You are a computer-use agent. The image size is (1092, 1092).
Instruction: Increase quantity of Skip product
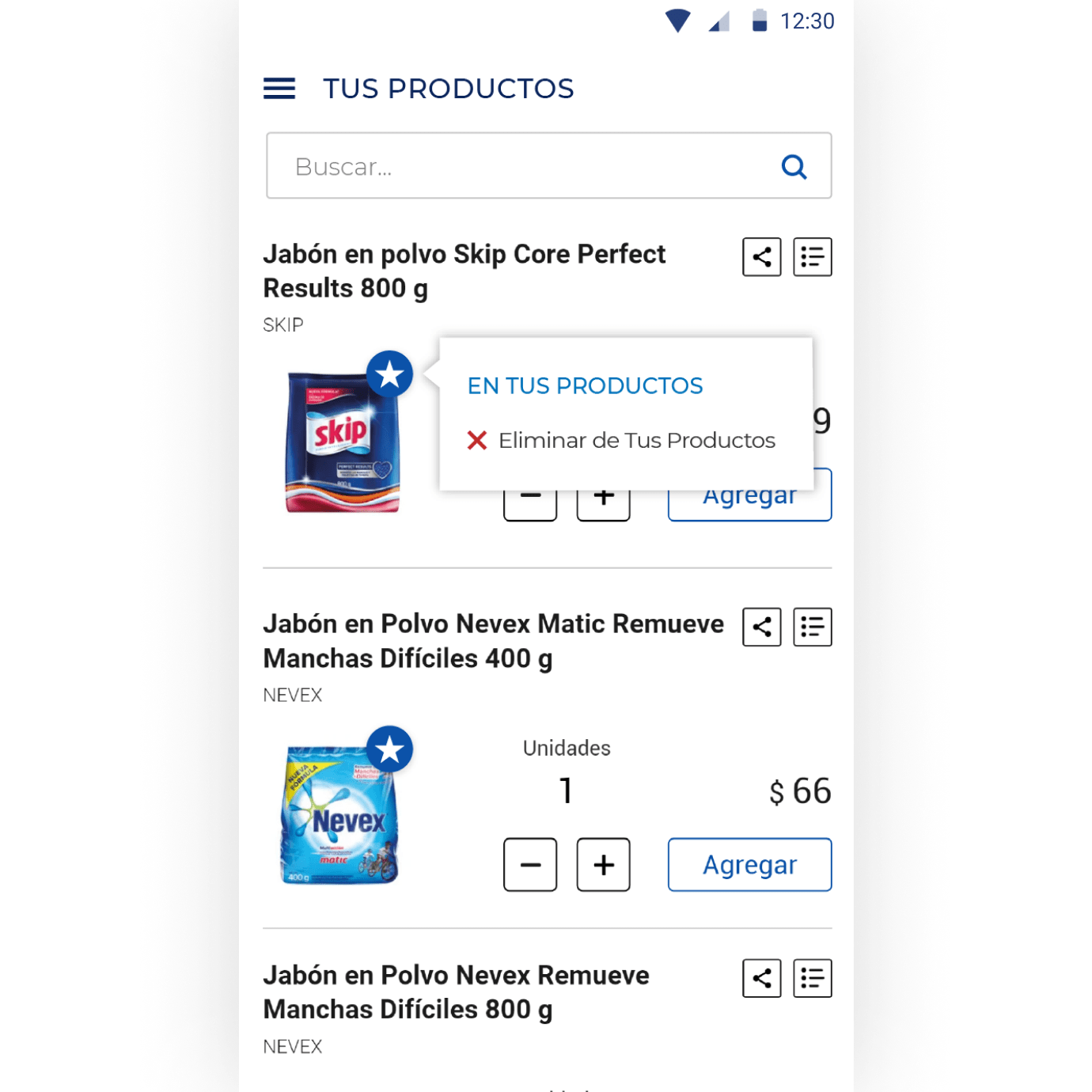[604, 506]
